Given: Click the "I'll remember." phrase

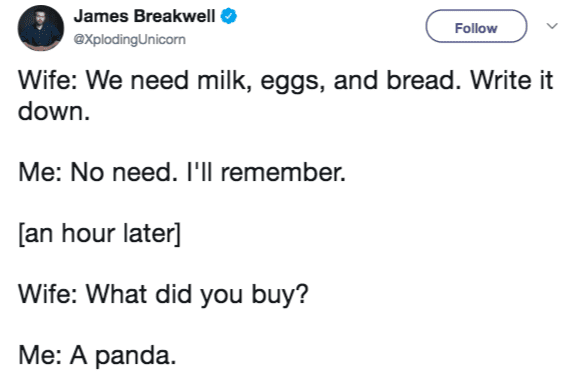Looking at the screenshot, I should (266, 172).
